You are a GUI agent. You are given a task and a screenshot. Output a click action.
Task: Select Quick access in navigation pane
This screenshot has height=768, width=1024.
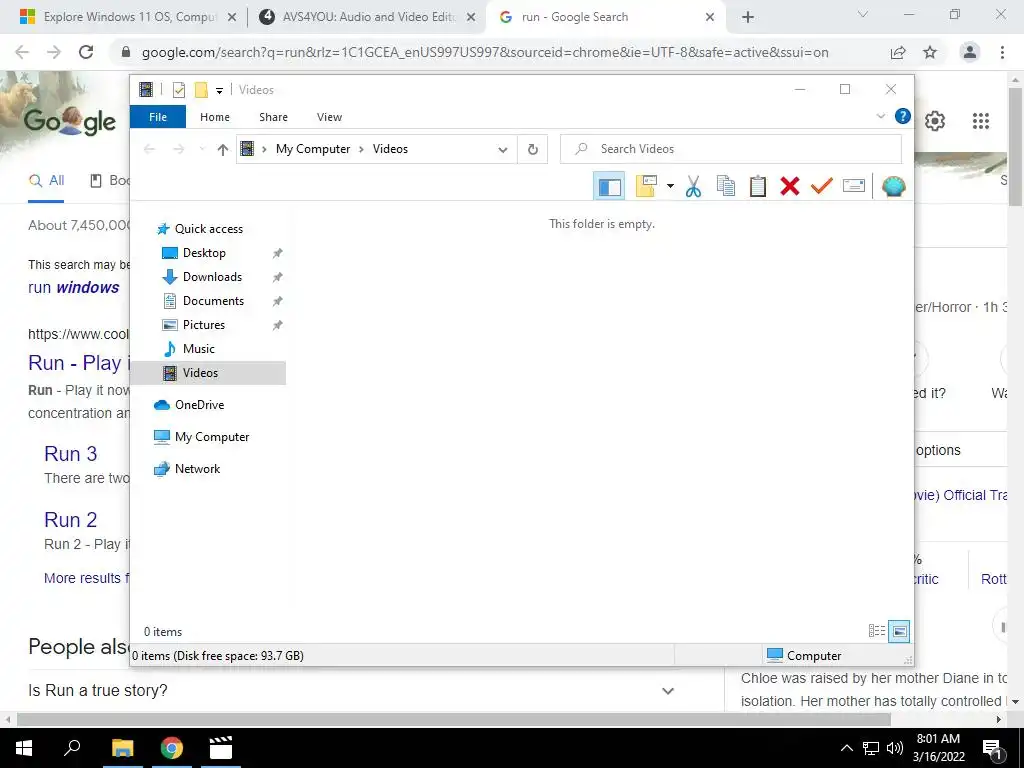(208, 229)
